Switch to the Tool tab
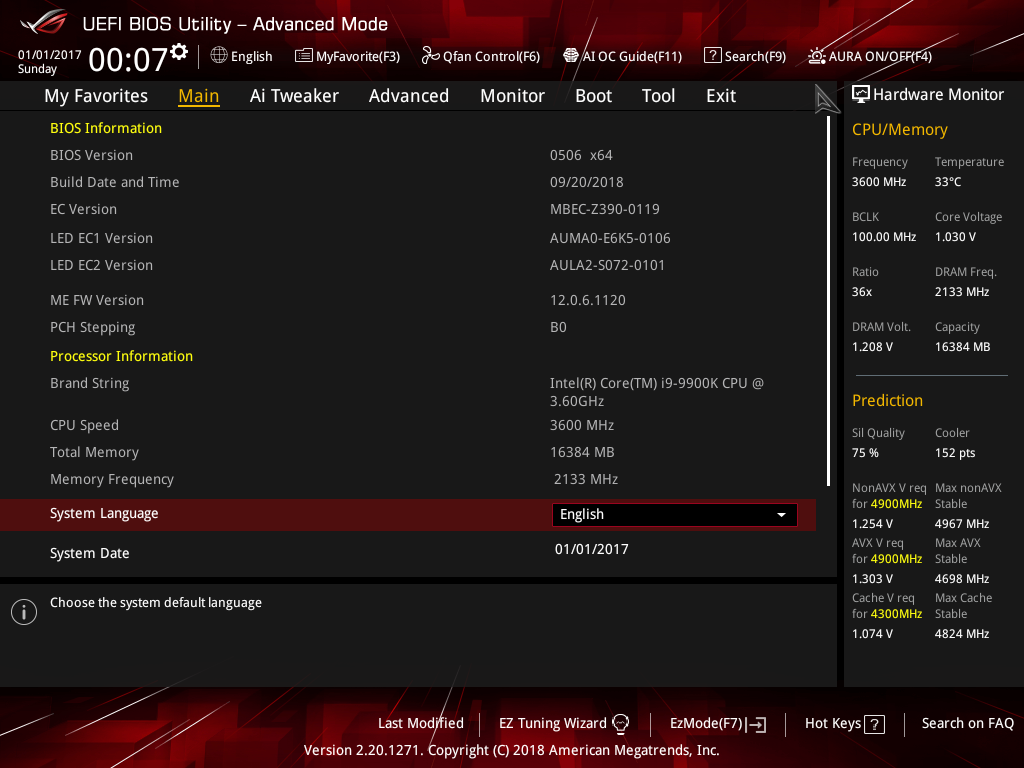The width and height of the screenshot is (1024, 768). pyautogui.click(x=658, y=96)
